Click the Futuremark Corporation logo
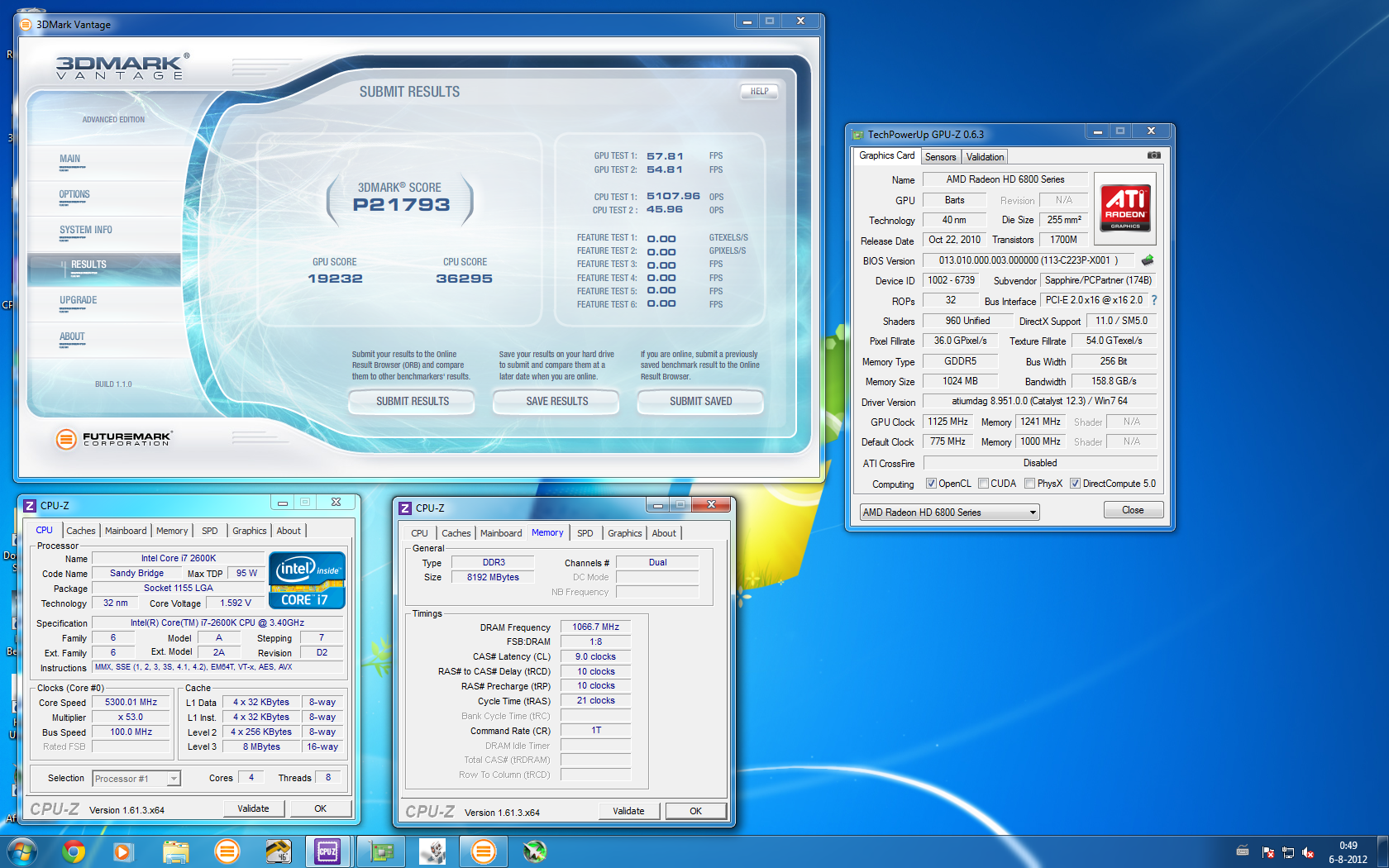The height and width of the screenshot is (868, 1389). [x=114, y=438]
